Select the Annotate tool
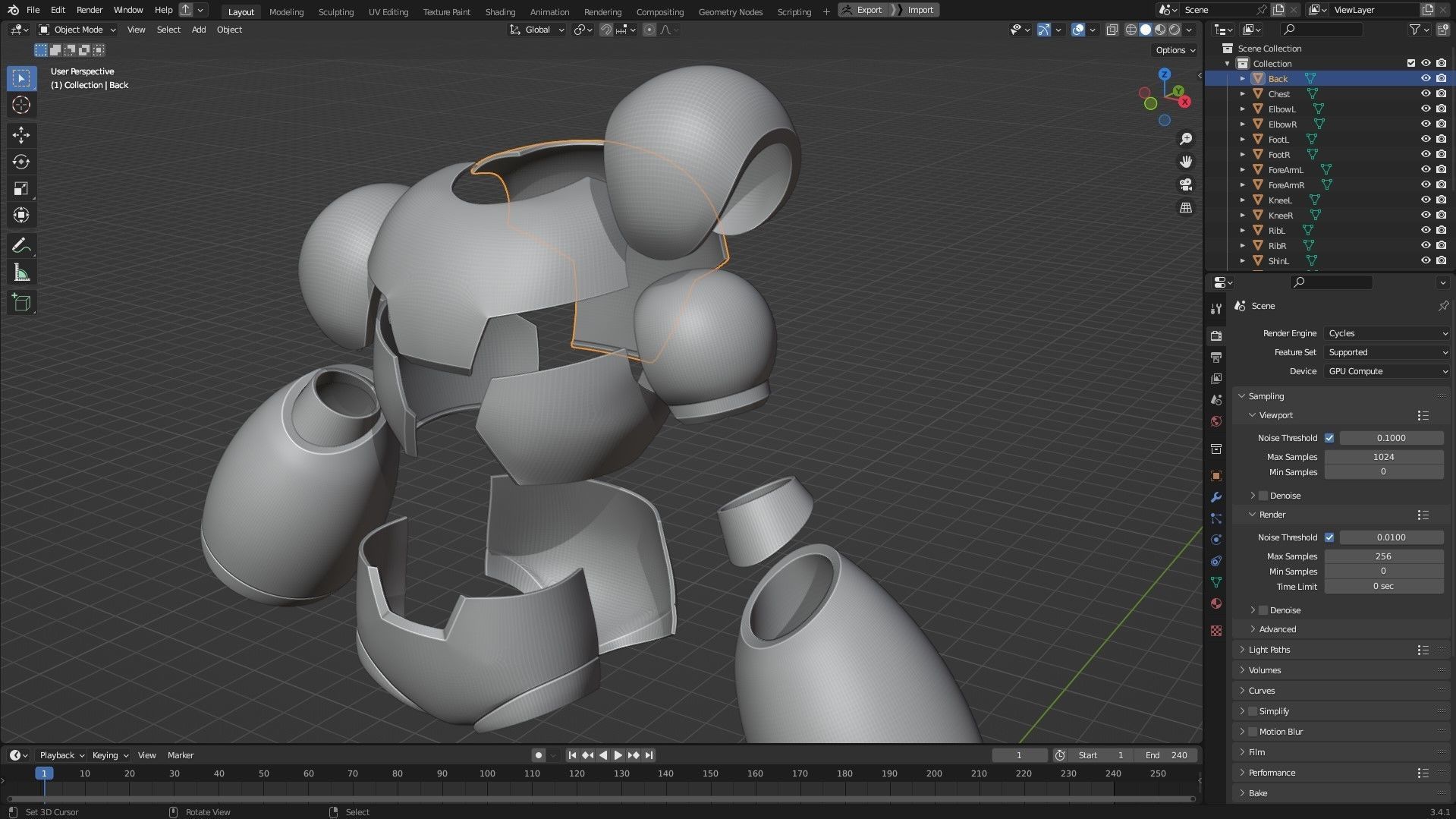The image size is (1456, 819). tap(21, 246)
